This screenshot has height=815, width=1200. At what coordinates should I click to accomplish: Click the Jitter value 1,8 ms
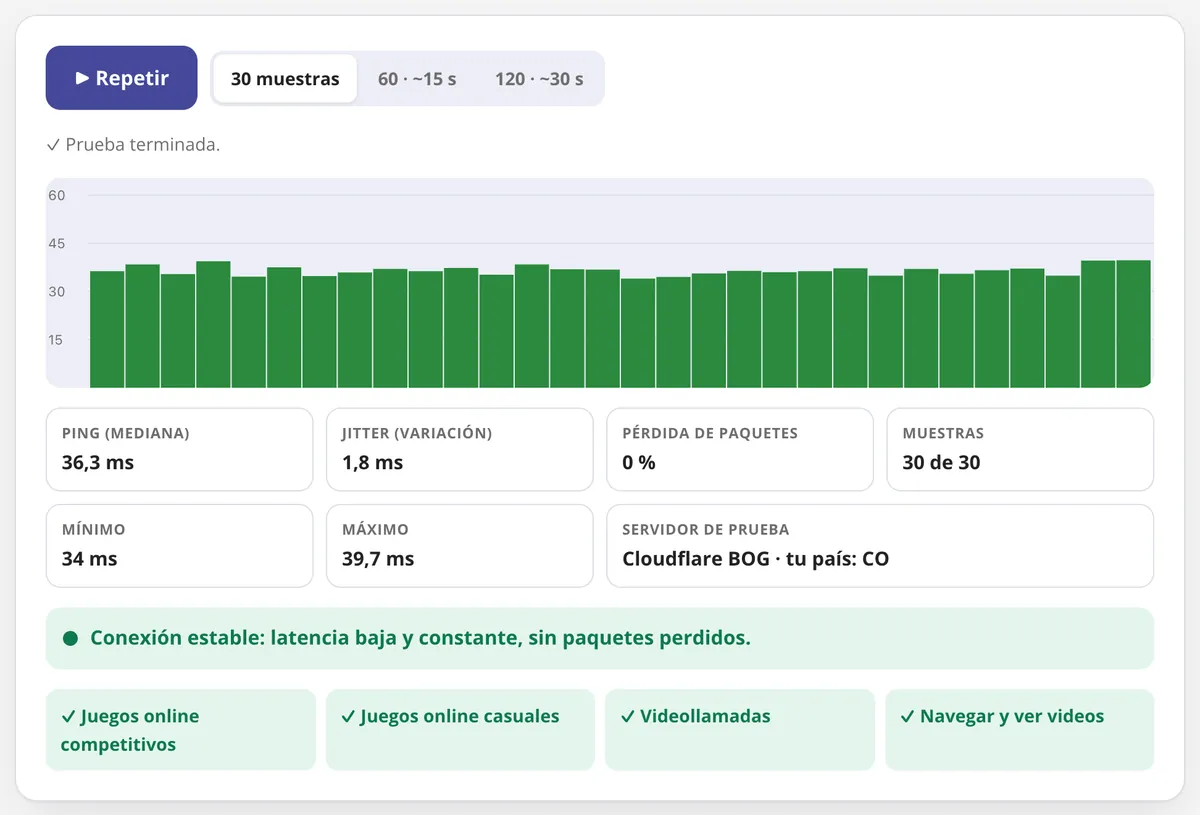373,462
